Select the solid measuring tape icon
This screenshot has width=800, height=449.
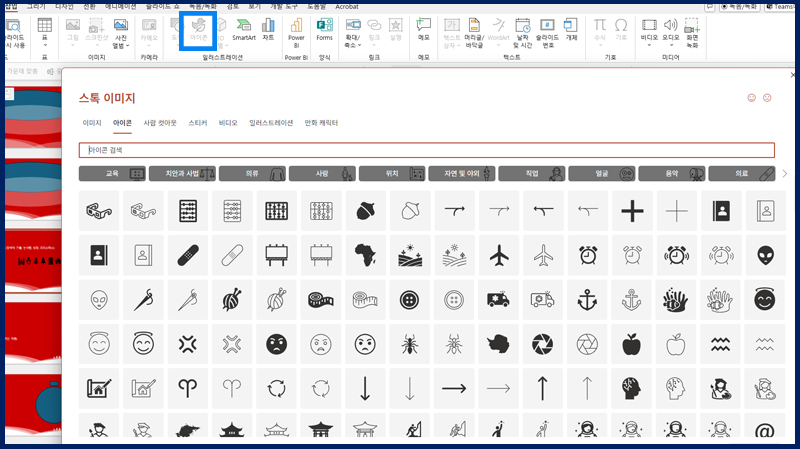[x=321, y=300]
